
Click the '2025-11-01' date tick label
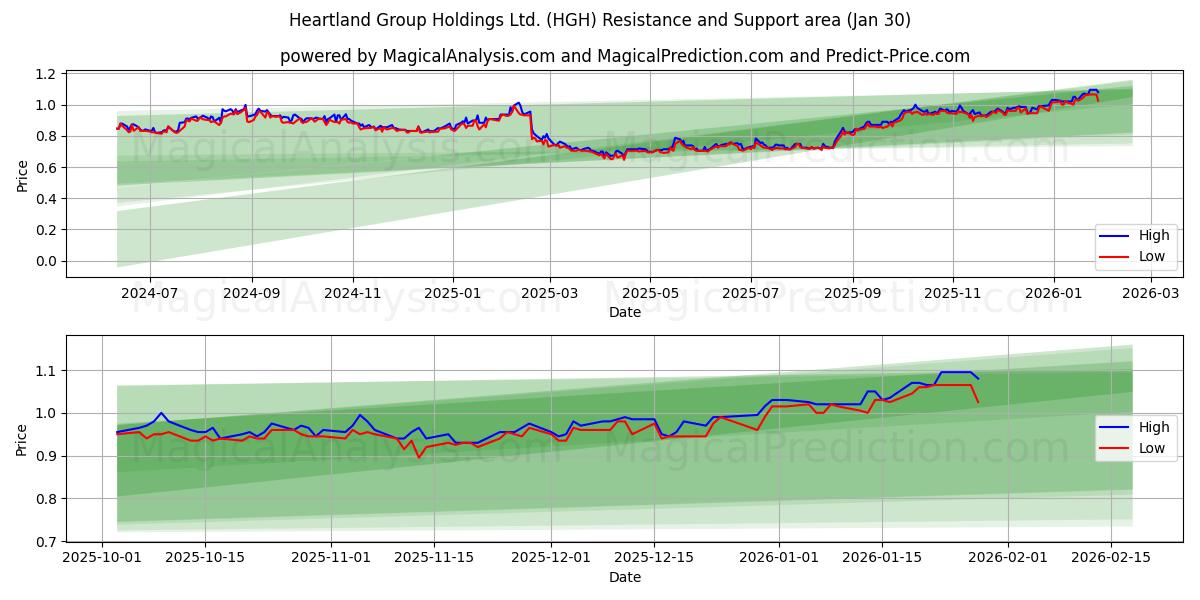click(330, 559)
